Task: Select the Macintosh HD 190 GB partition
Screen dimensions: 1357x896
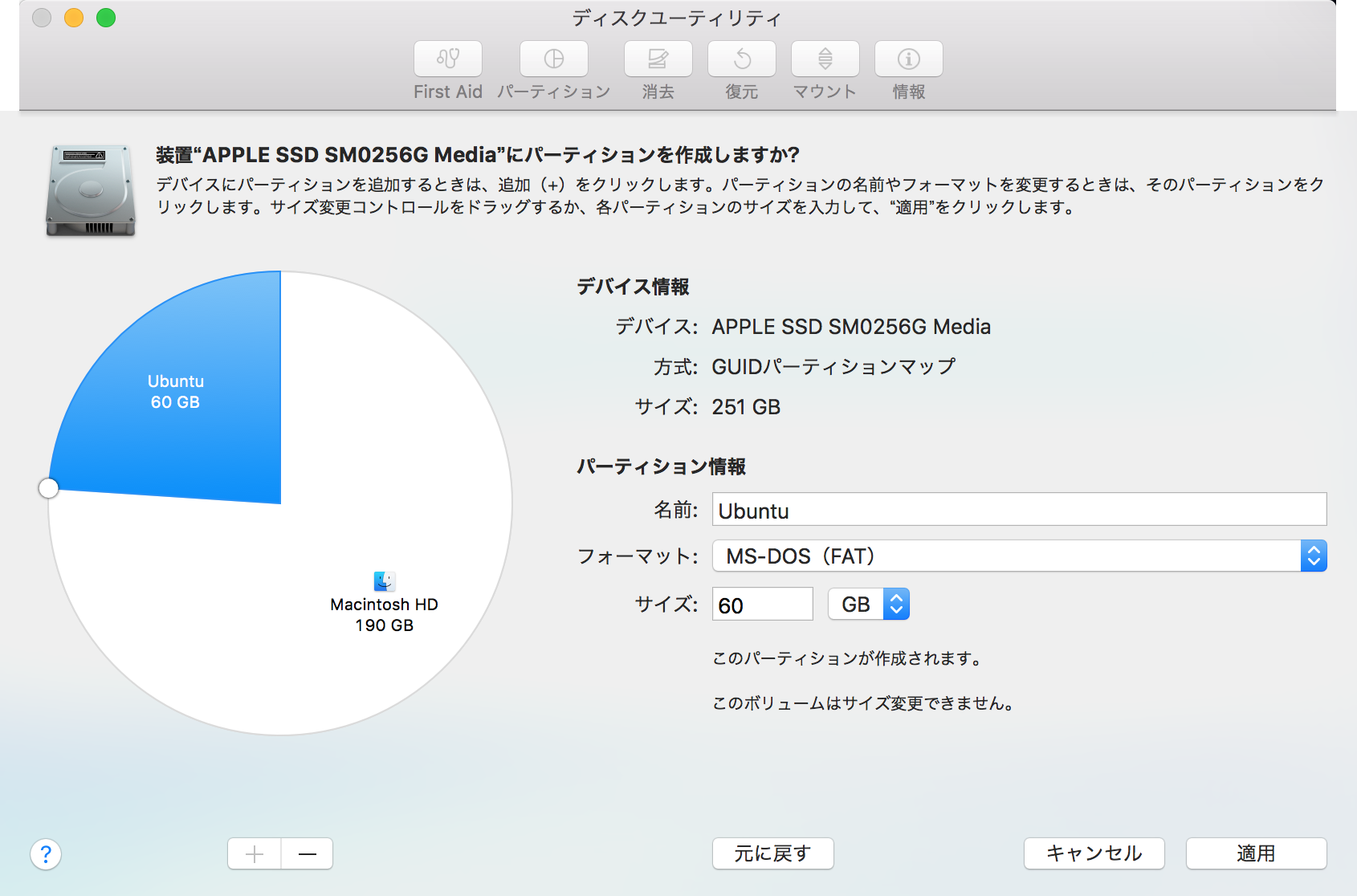Action: click(384, 614)
